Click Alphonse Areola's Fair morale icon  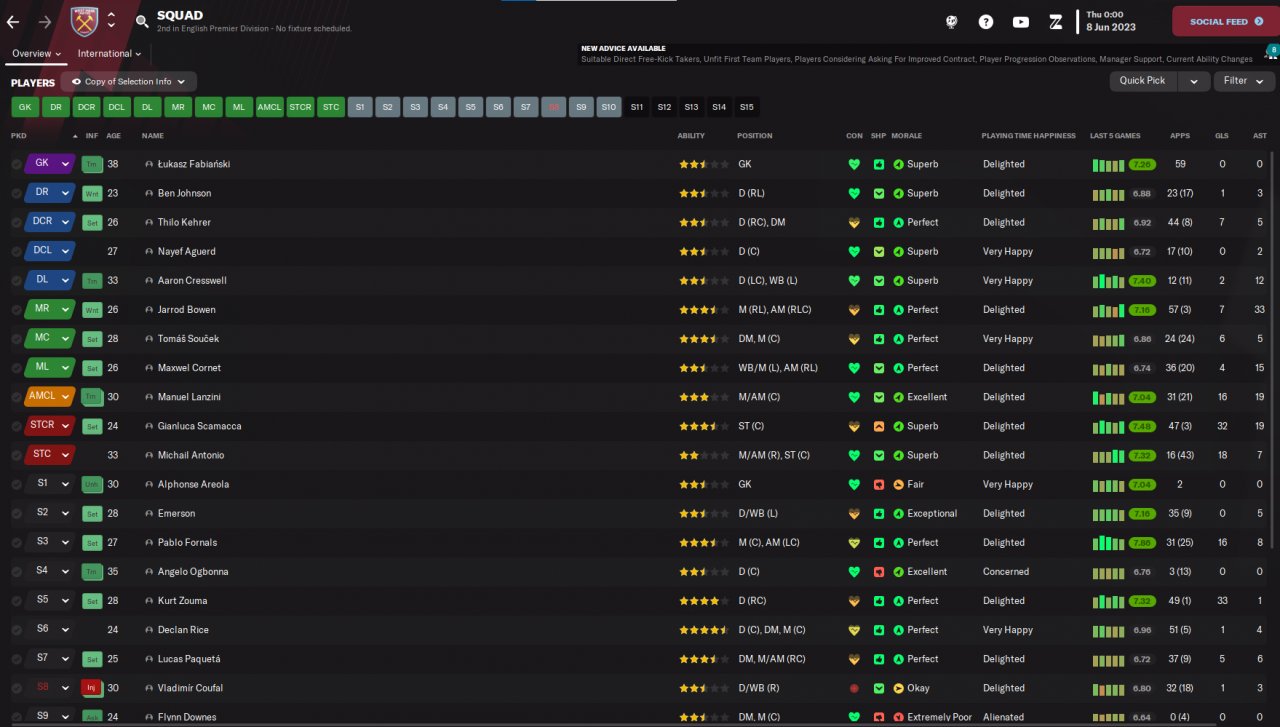(898, 484)
